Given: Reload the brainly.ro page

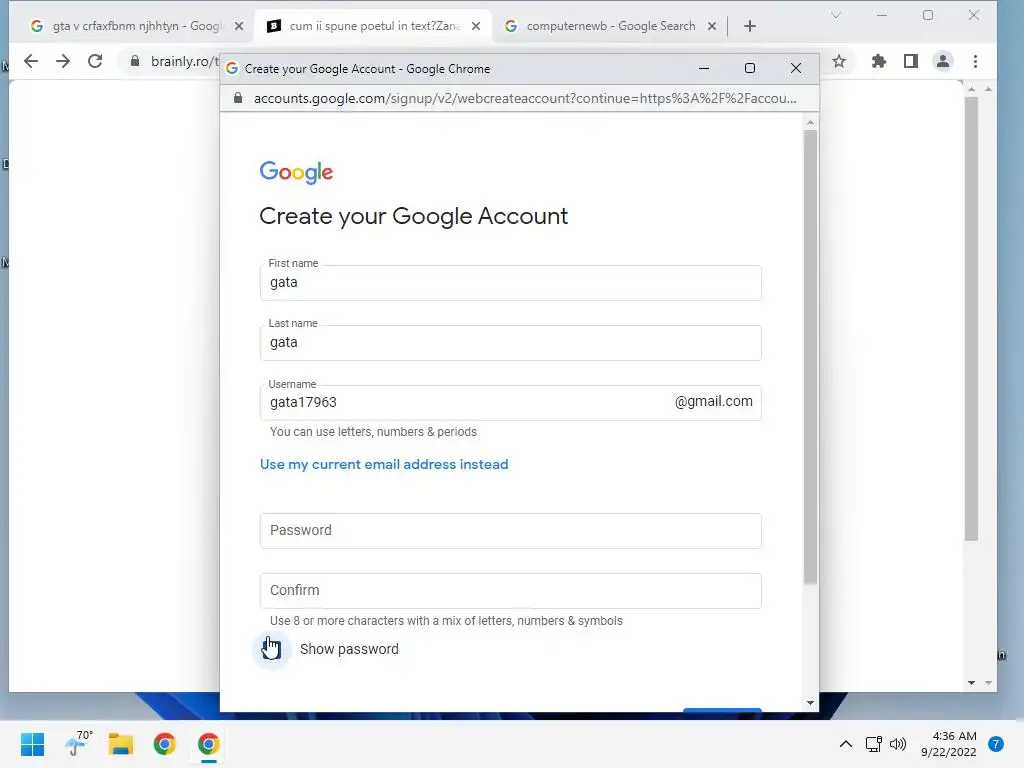Looking at the screenshot, I should [95, 61].
